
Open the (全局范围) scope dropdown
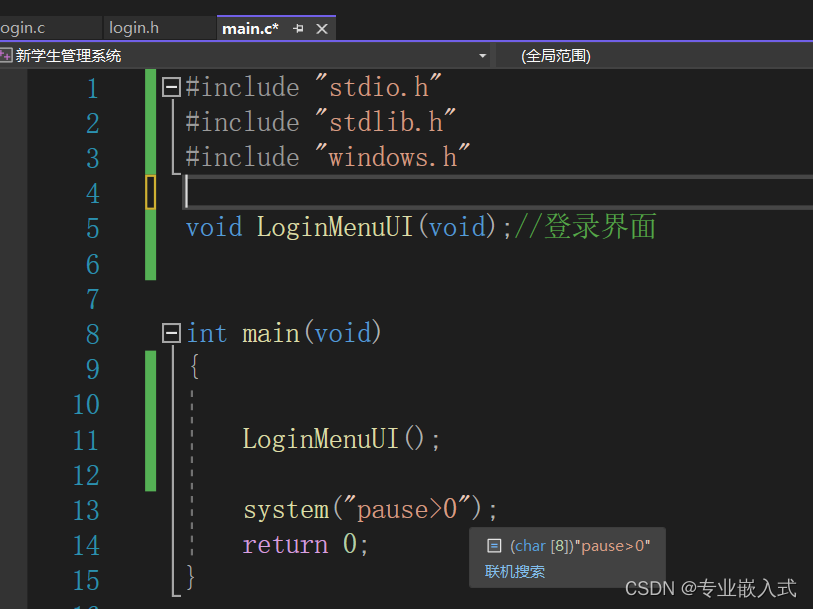(x=555, y=55)
